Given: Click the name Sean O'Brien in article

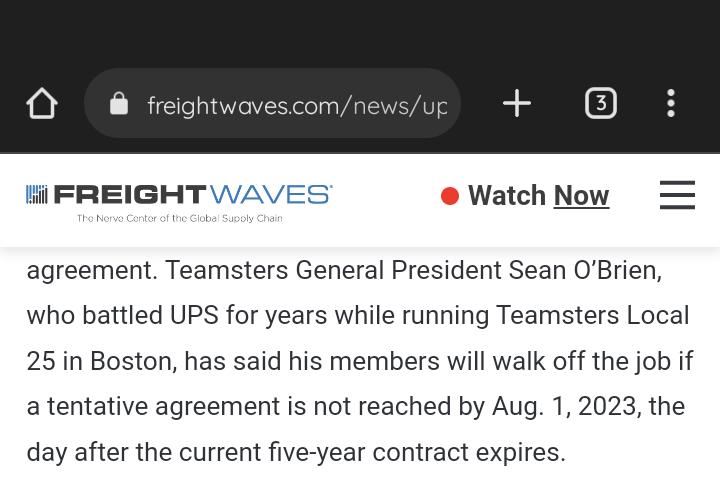Looking at the screenshot, I should [585, 270].
